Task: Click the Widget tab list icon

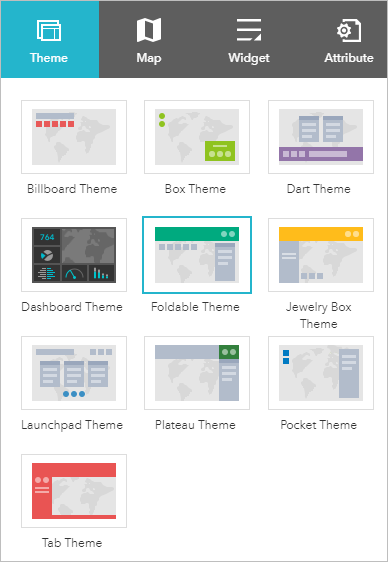Action: [x=249, y=30]
